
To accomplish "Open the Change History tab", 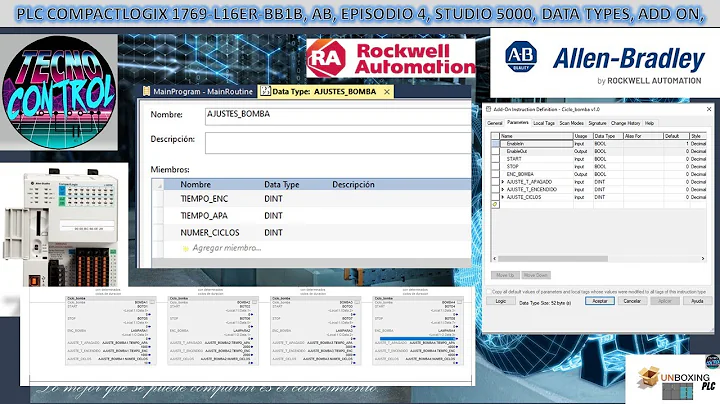I will 625,123.
